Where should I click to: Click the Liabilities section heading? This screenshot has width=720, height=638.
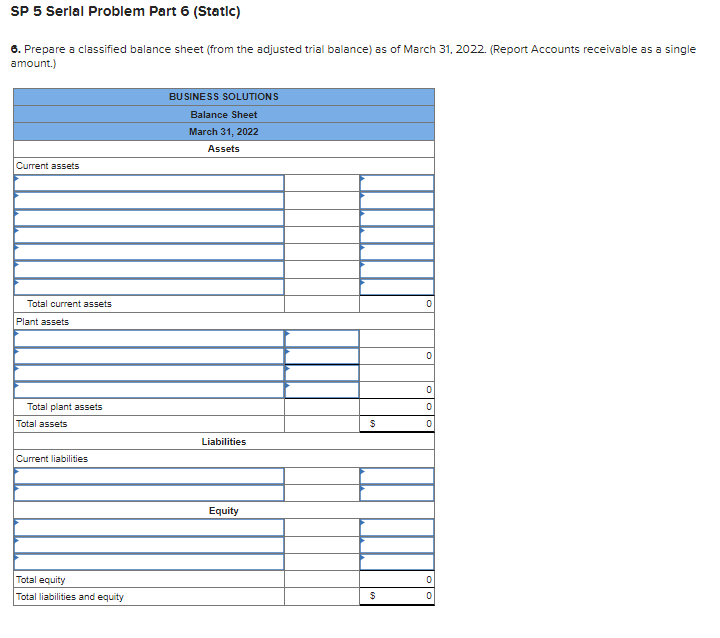click(x=224, y=441)
